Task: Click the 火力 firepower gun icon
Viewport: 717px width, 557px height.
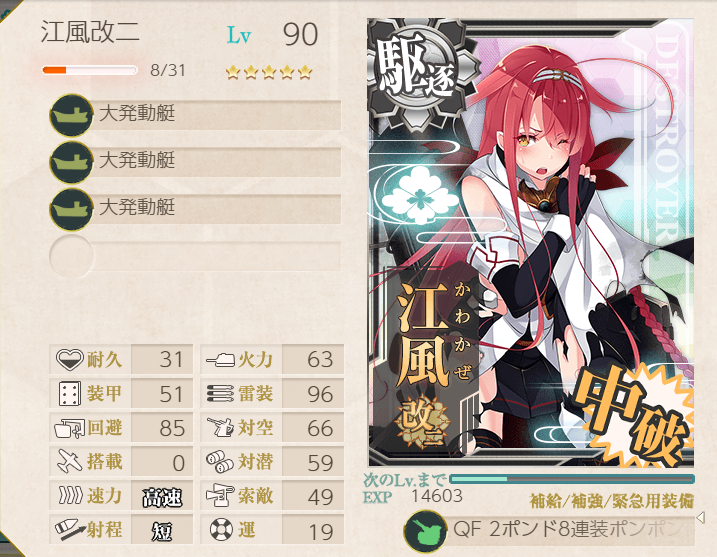Action: (x=221, y=360)
